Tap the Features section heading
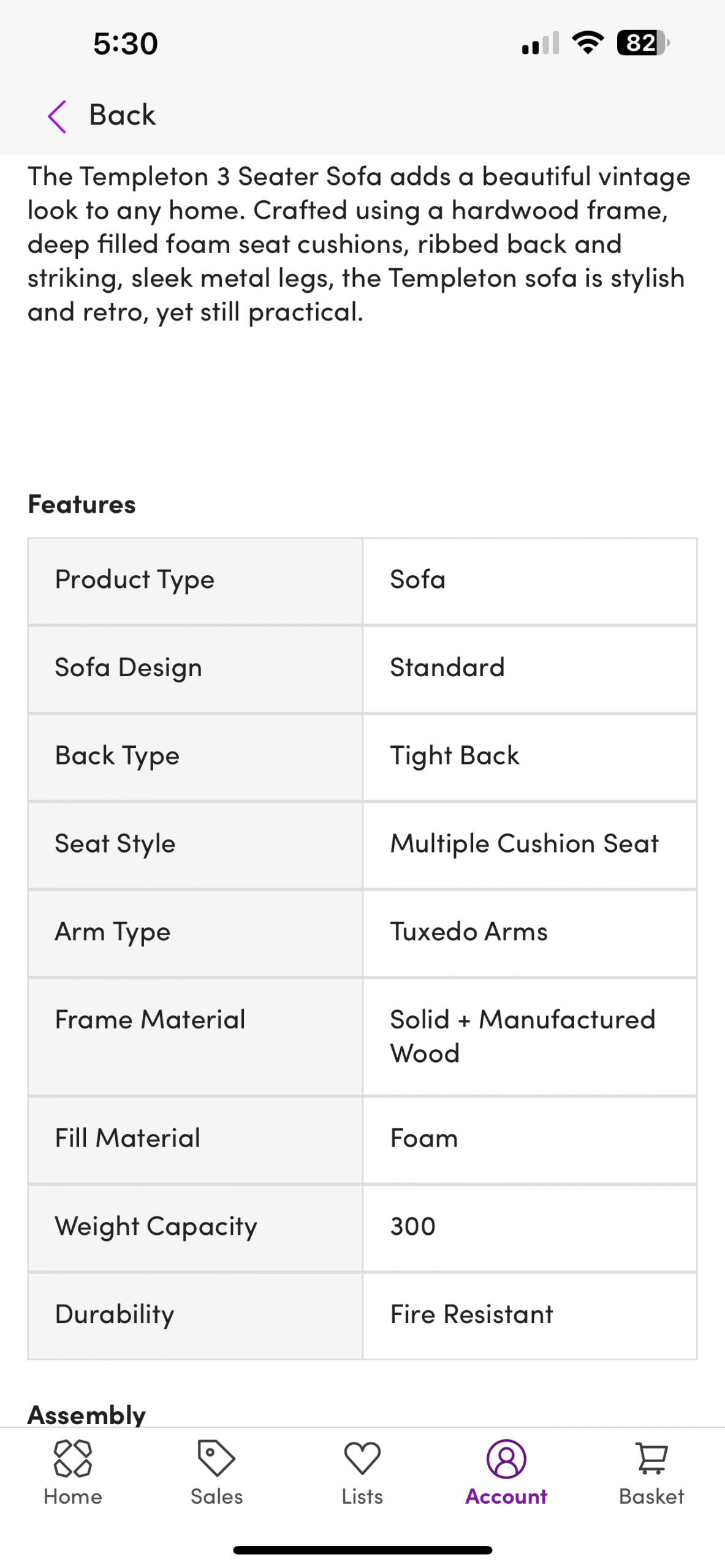The width and height of the screenshot is (725, 1568). (82, 505)
